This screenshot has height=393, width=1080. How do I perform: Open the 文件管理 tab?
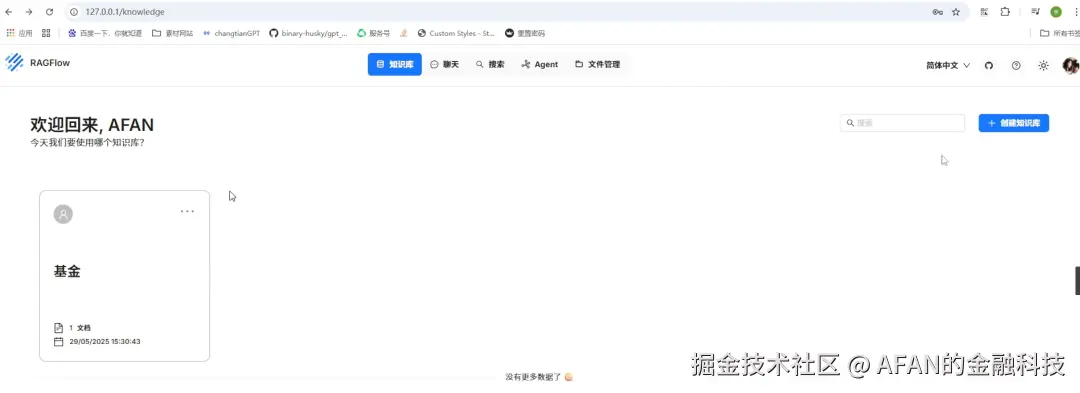pyautogui.click(x=598, y=64)
